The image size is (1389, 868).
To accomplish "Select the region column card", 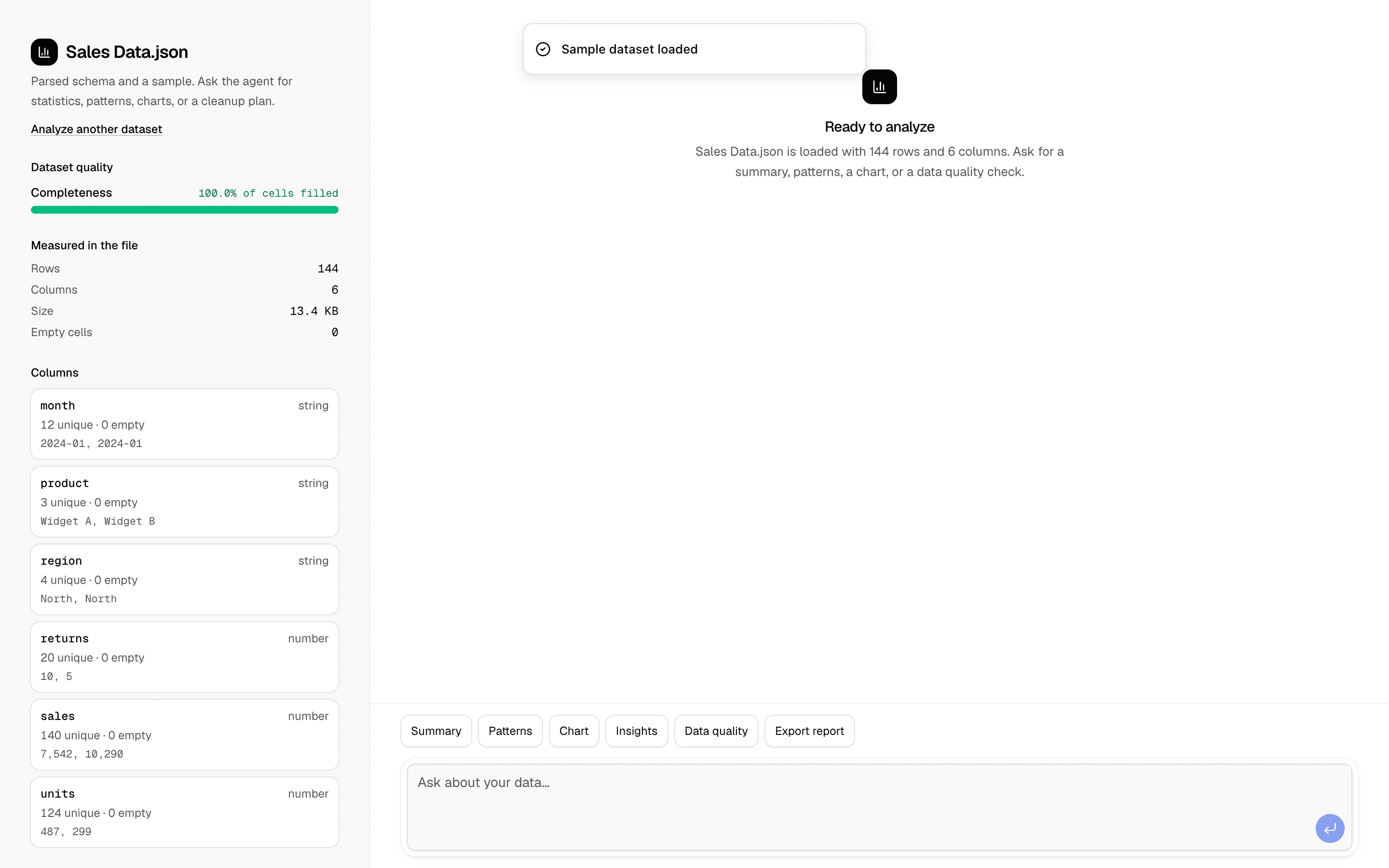I will 185,579.
